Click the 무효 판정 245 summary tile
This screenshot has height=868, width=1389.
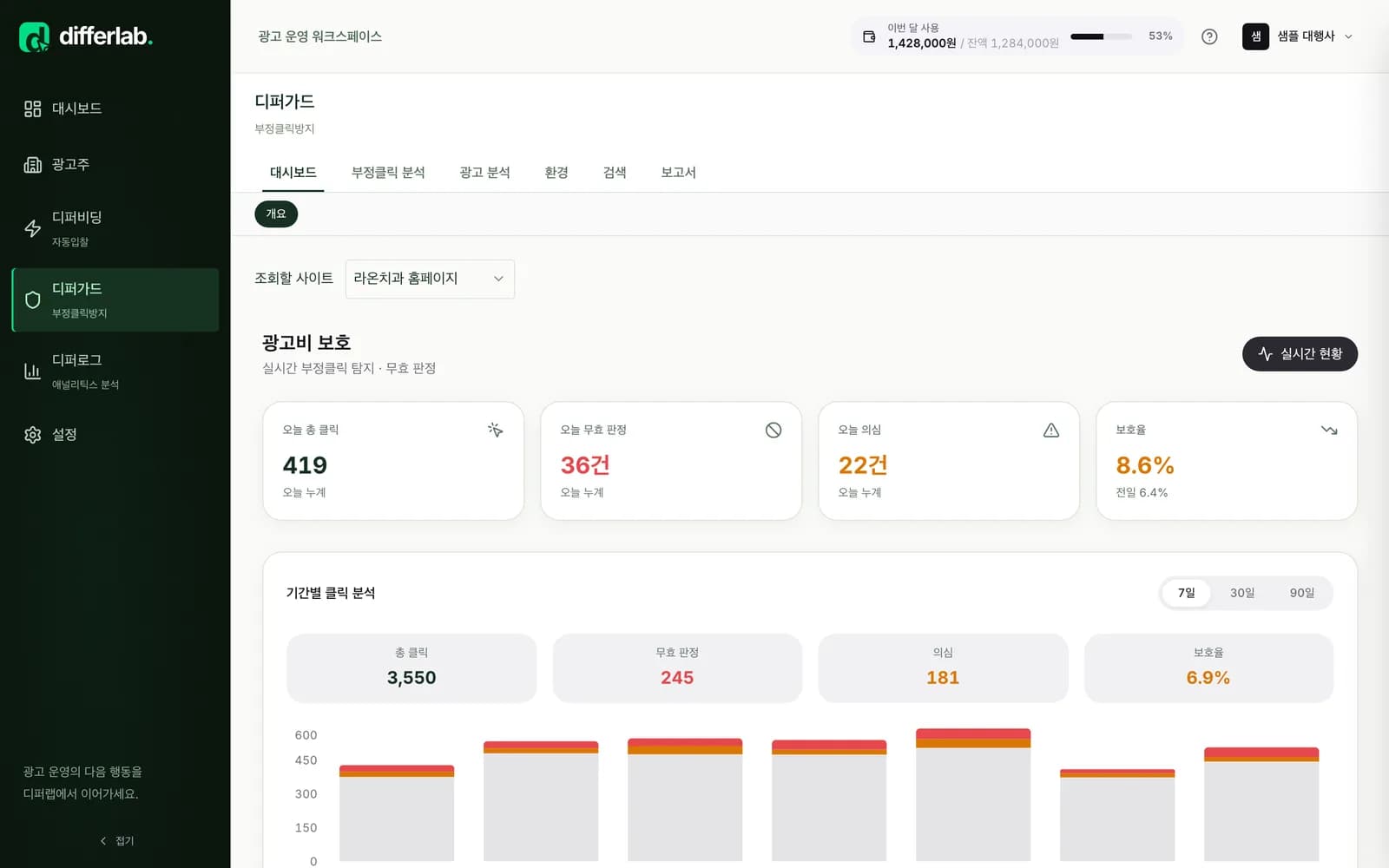click(677, 667)
